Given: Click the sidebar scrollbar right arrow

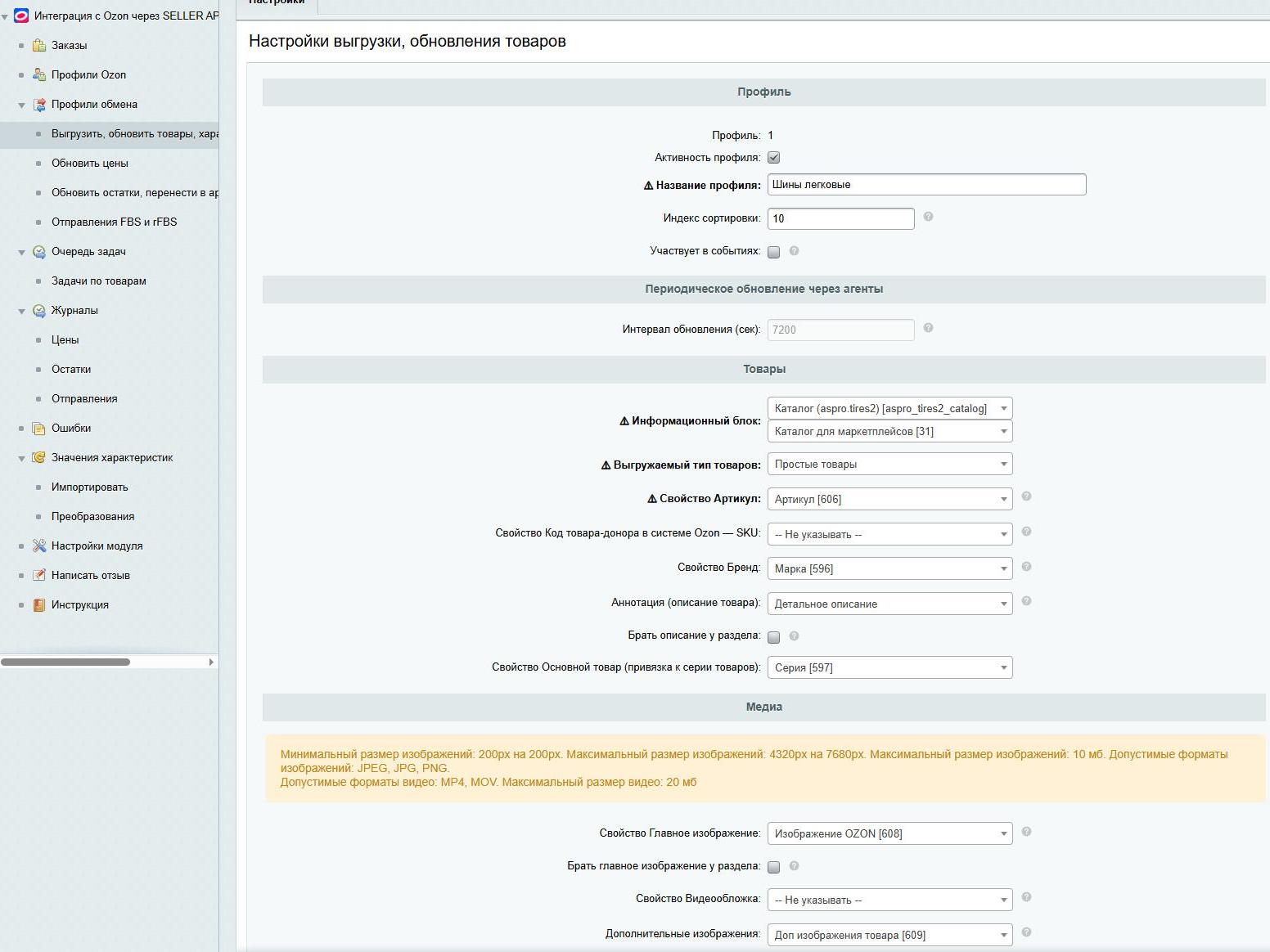Looking at the screenshot, I should tap(211, 662).
